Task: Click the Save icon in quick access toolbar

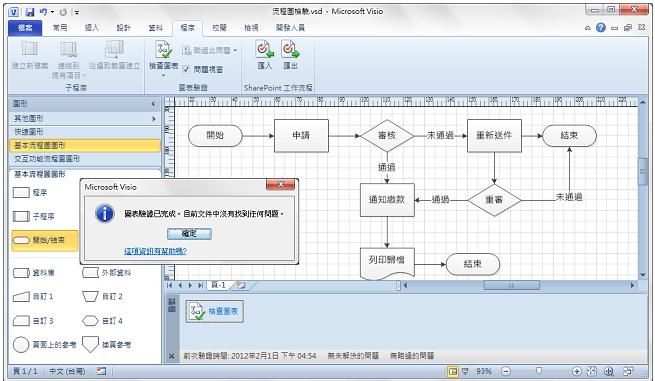Action: pyautogui.click(x=29, y=12)
